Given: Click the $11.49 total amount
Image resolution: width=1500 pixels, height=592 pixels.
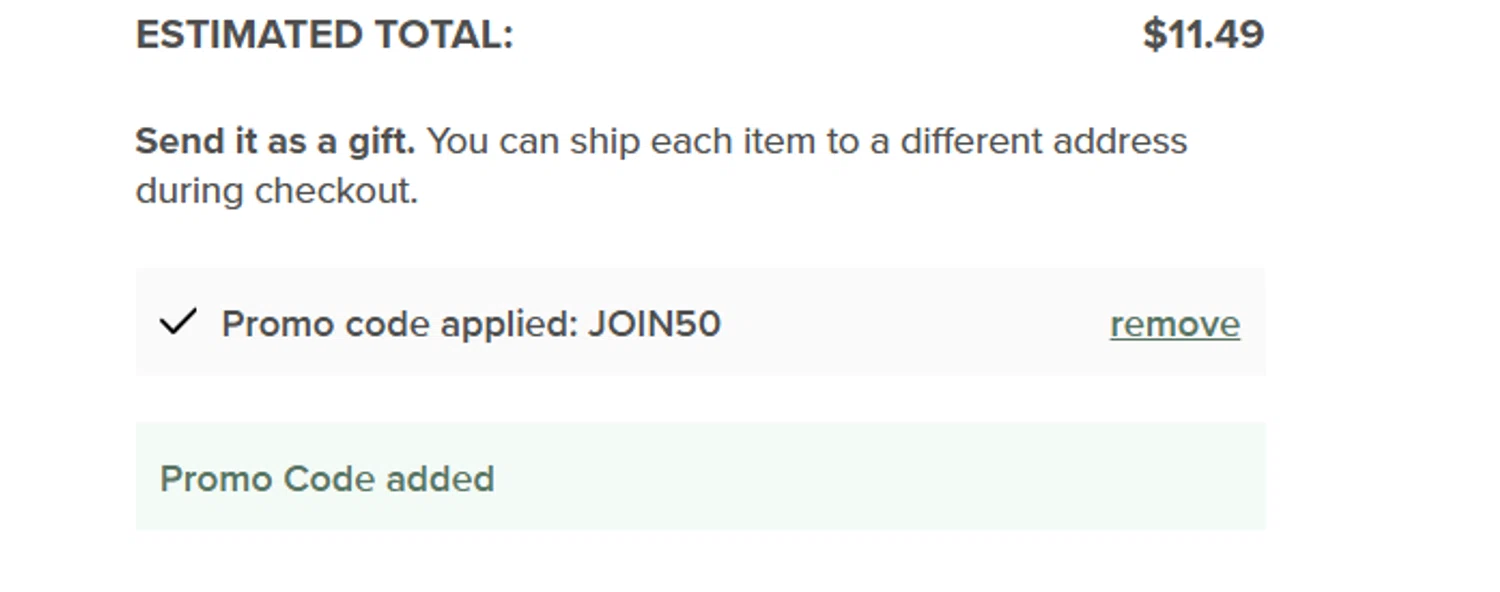Looking at the screenshot, I should (x=1203, y=35).
